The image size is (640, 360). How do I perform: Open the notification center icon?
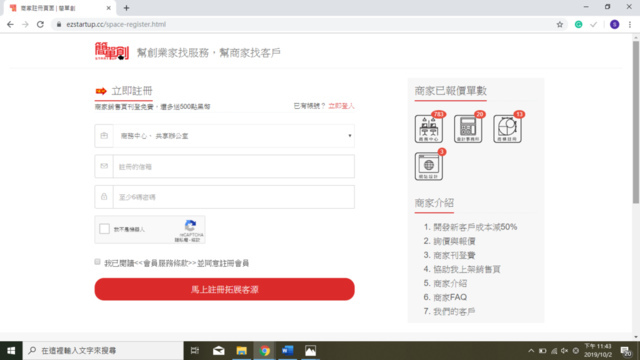pos(626,351)
